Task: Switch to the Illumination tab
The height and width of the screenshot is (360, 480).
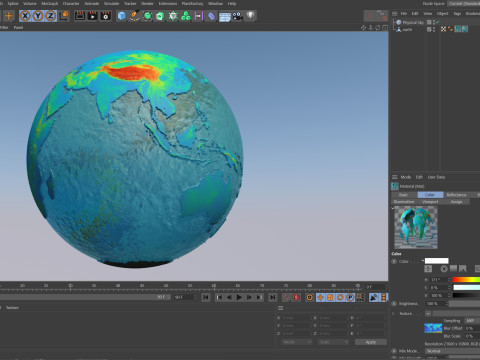Action: tap(404, 202)
